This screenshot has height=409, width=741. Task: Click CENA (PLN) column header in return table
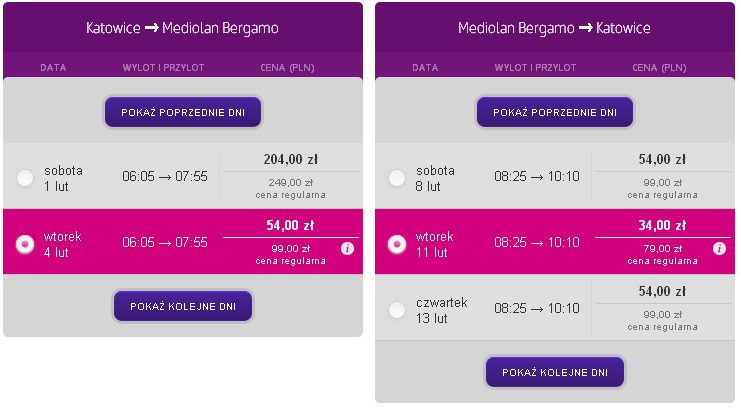coord(659,68)
